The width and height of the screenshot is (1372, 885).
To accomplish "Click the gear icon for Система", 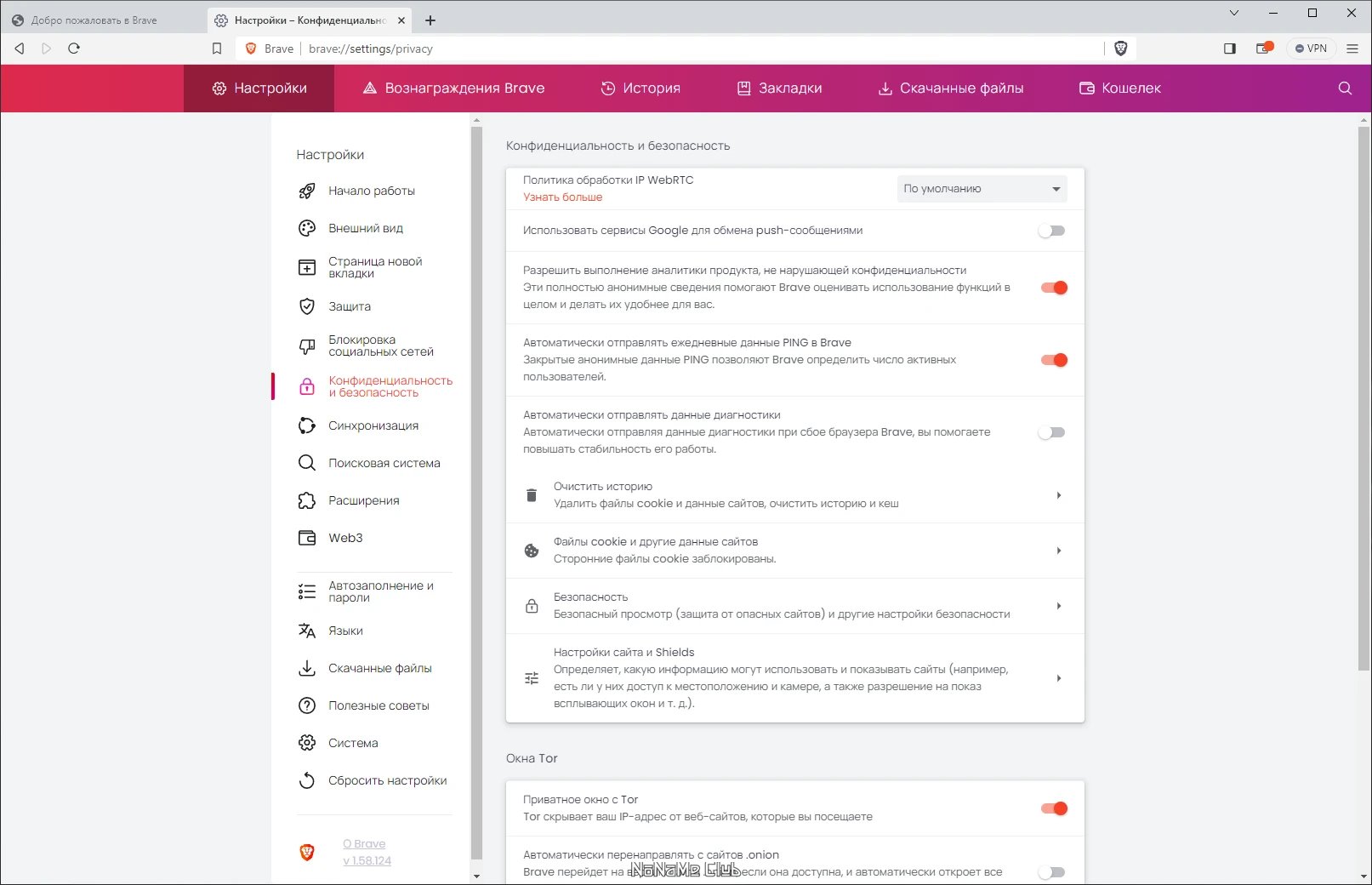I will (x=307, y=743).
